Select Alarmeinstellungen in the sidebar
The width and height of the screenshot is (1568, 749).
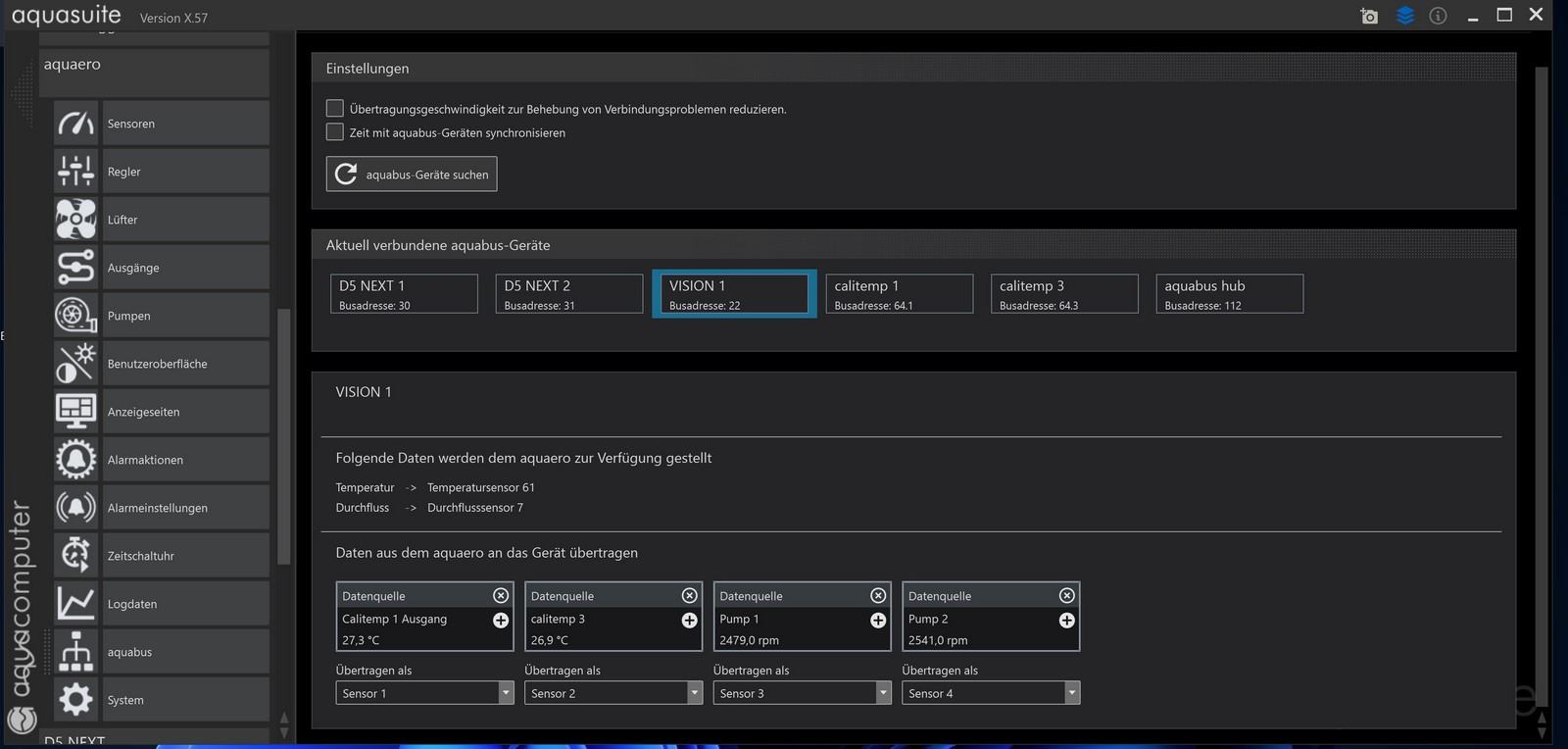[185, 508]
